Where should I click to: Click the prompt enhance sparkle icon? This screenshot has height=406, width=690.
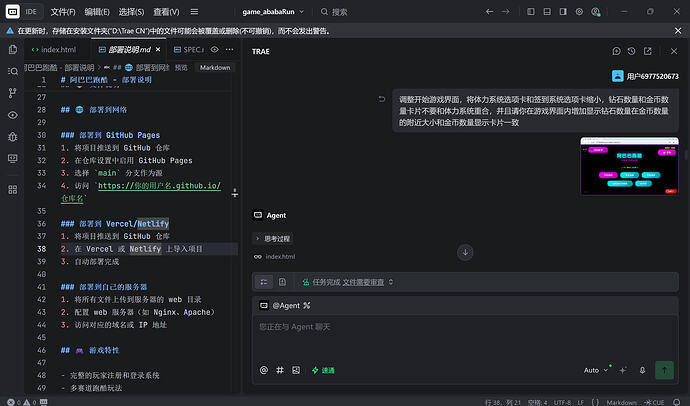pos(623,370)
